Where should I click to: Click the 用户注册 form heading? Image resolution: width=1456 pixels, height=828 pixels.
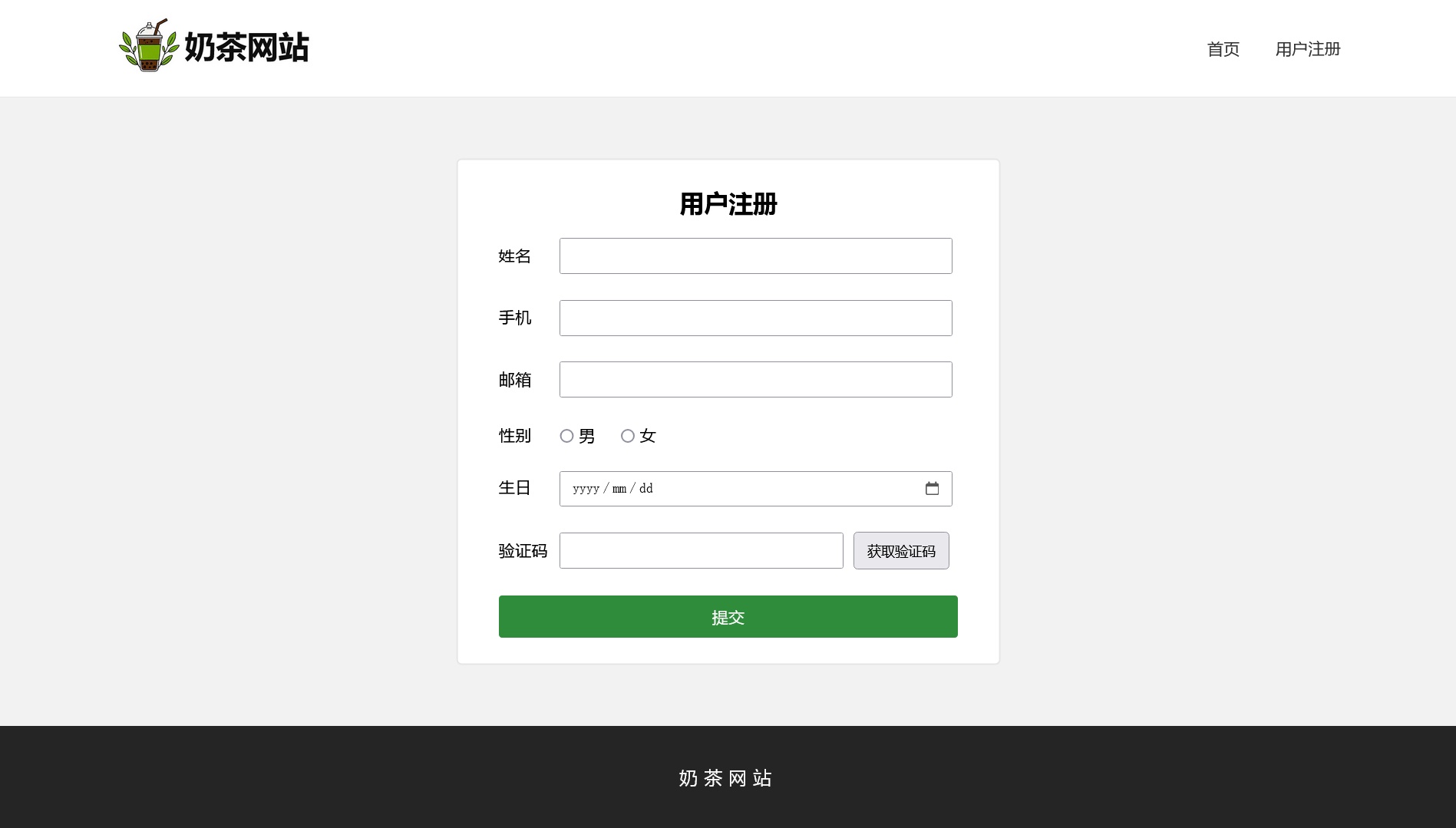click(728, 204)
